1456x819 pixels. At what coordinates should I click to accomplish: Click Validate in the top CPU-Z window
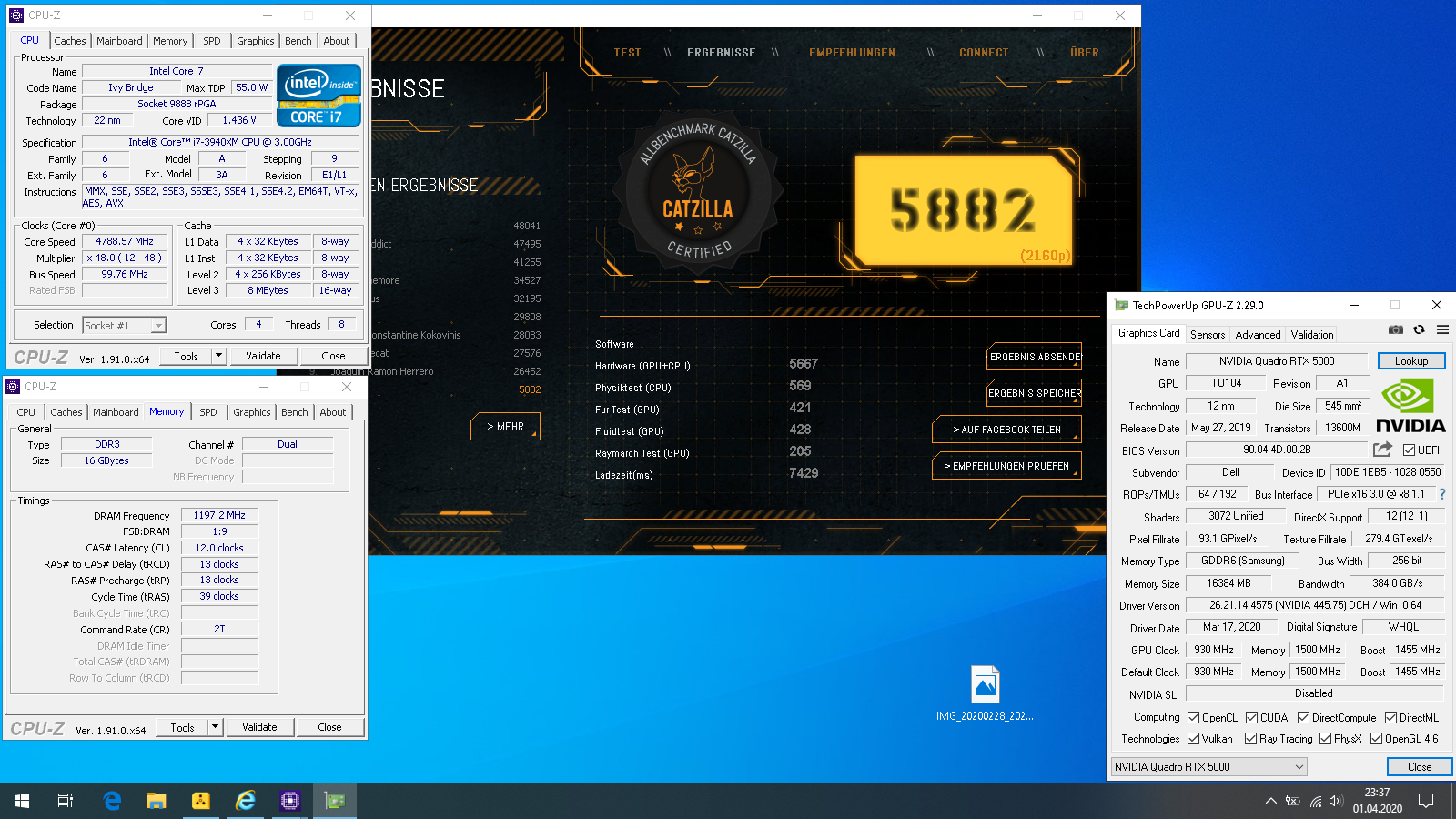tap(263, 356)
